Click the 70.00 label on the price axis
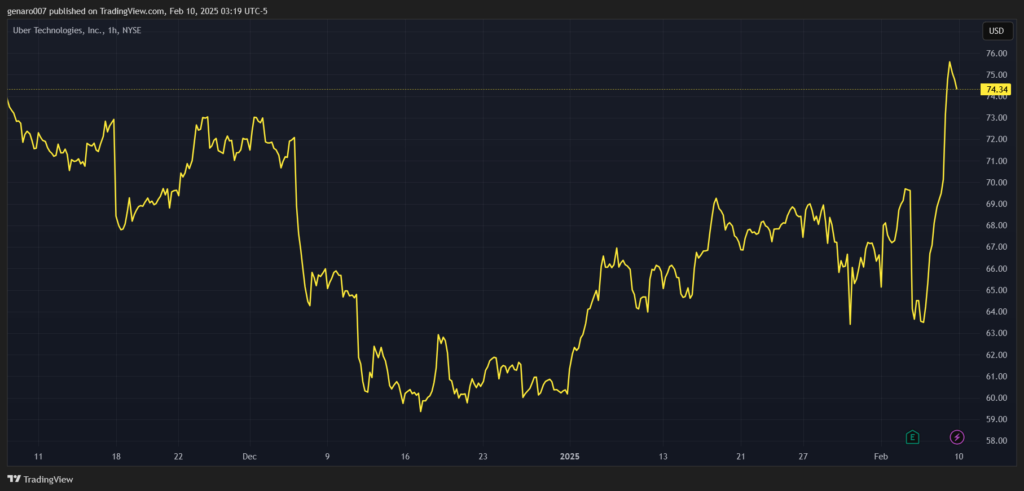This screenshot has width=1024, height=491. (x=996, y=183)
